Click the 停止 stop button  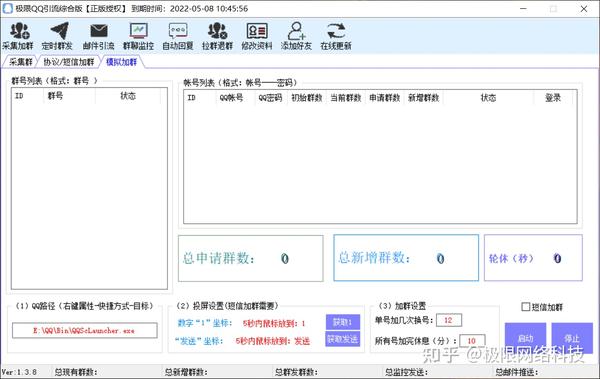coord(572,338)
